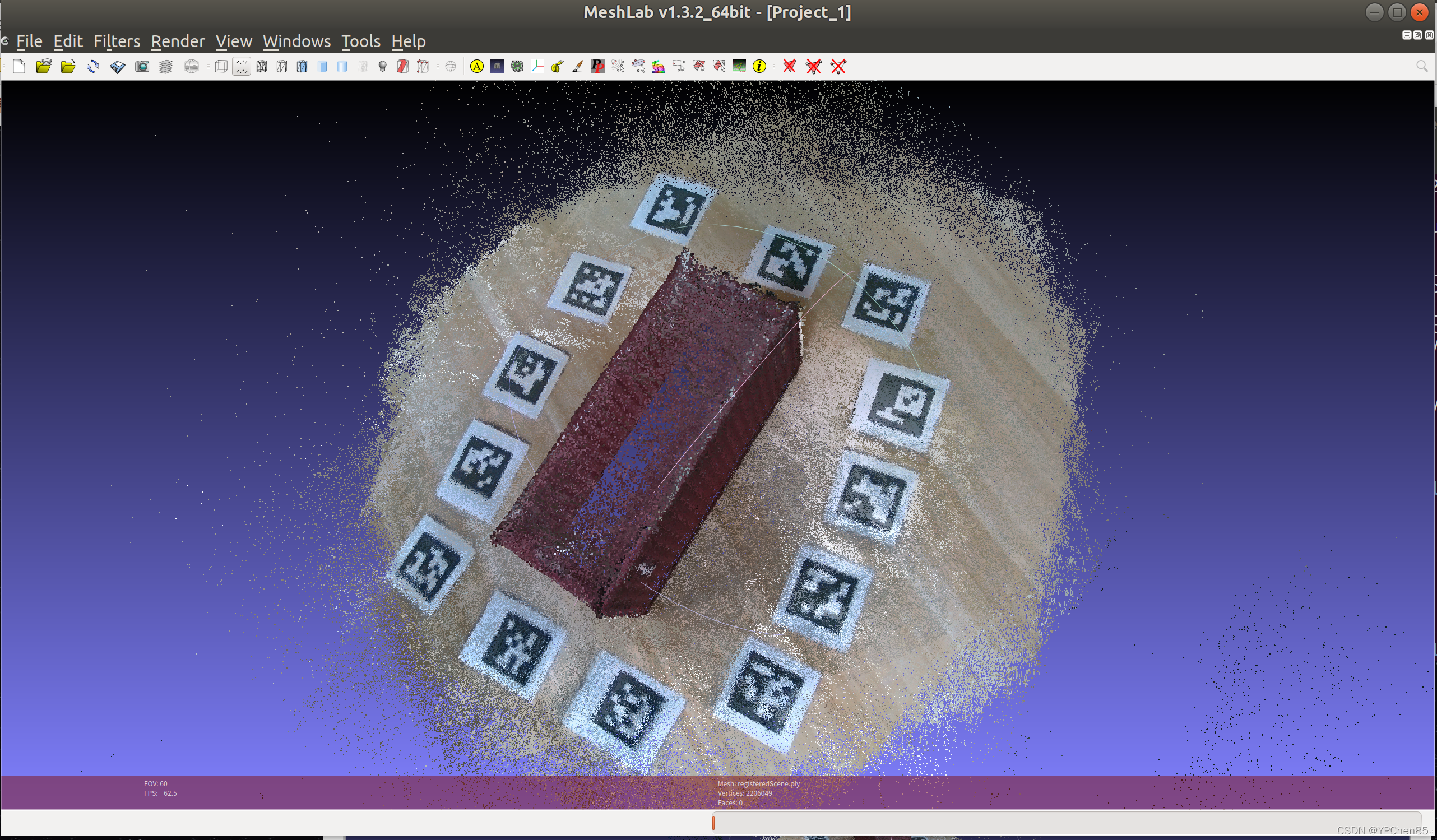Image resolution: width=1437 pixels, height=840 pixels.
Task: Click the search magnifier at toolbar right
Action: tap(1422, 67)
